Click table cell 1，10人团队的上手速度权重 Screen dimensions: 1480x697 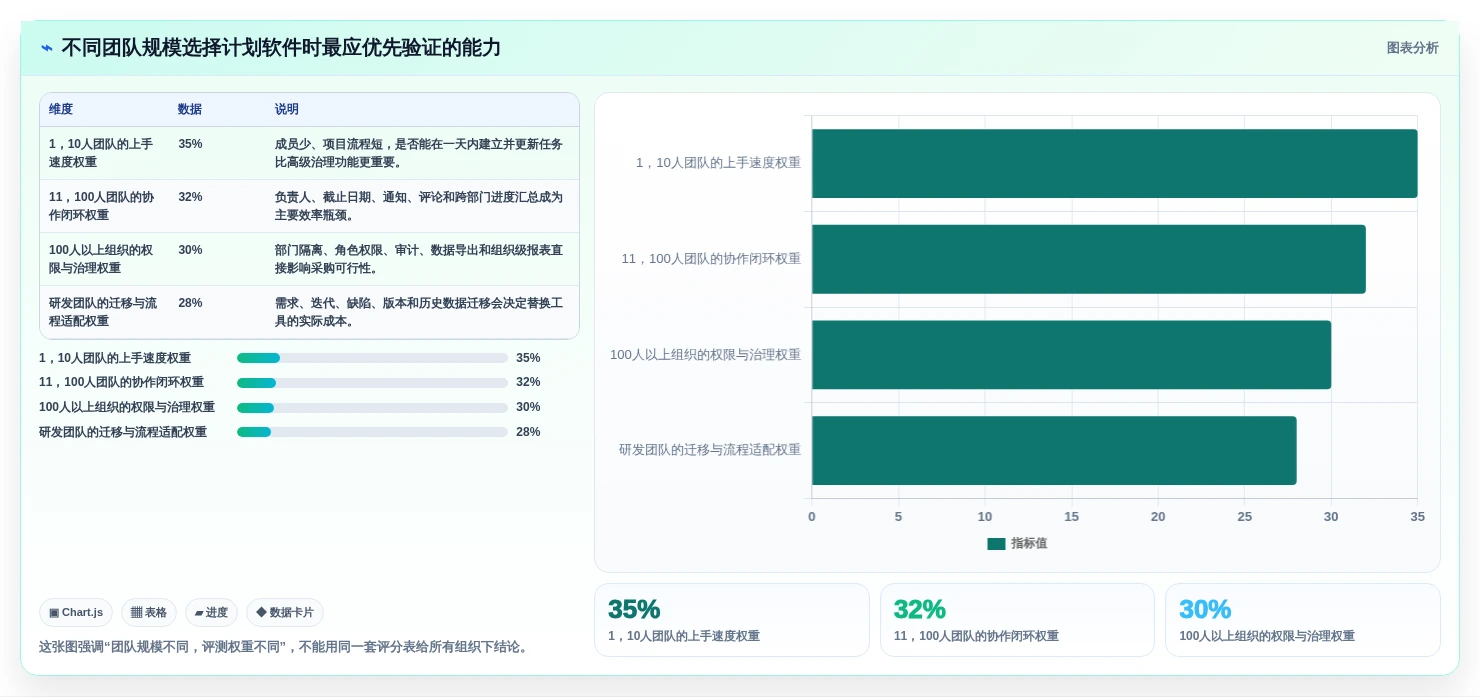(x=103, y=153)
